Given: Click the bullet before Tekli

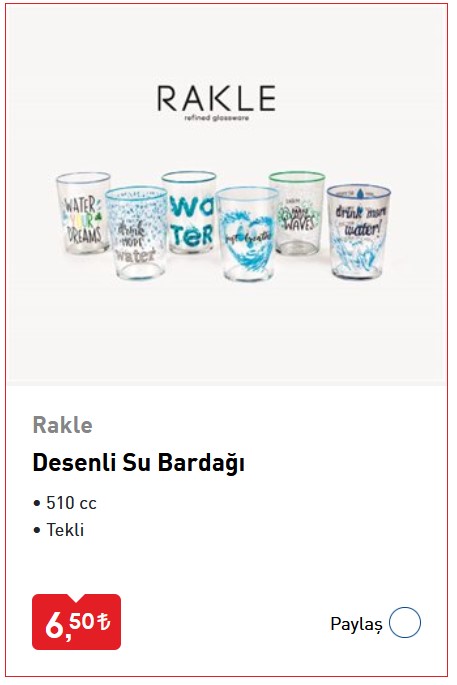Looking at the screenshot, I should point(36,530).
